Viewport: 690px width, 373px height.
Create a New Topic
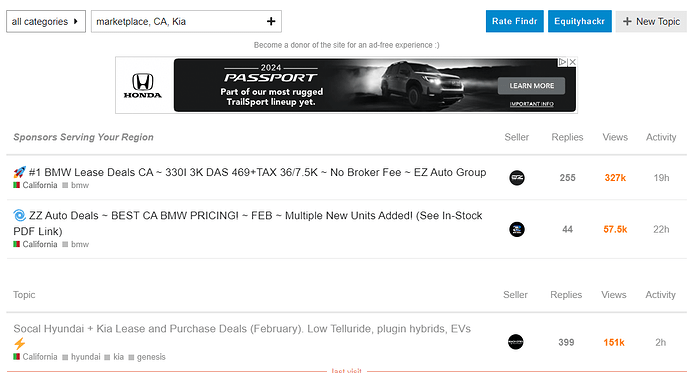click(x=651, y=21)
